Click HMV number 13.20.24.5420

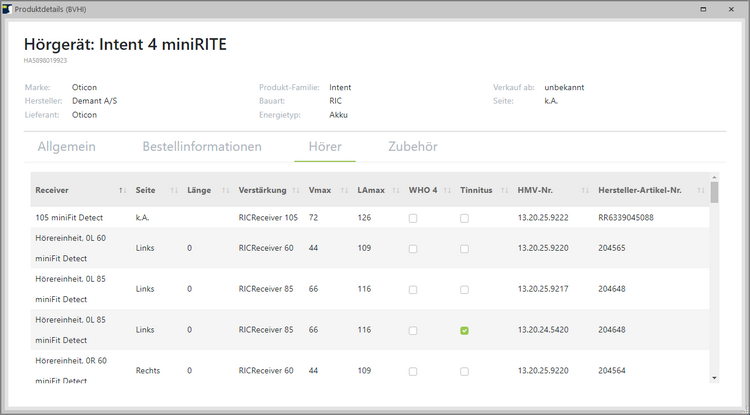click(543, 330)
